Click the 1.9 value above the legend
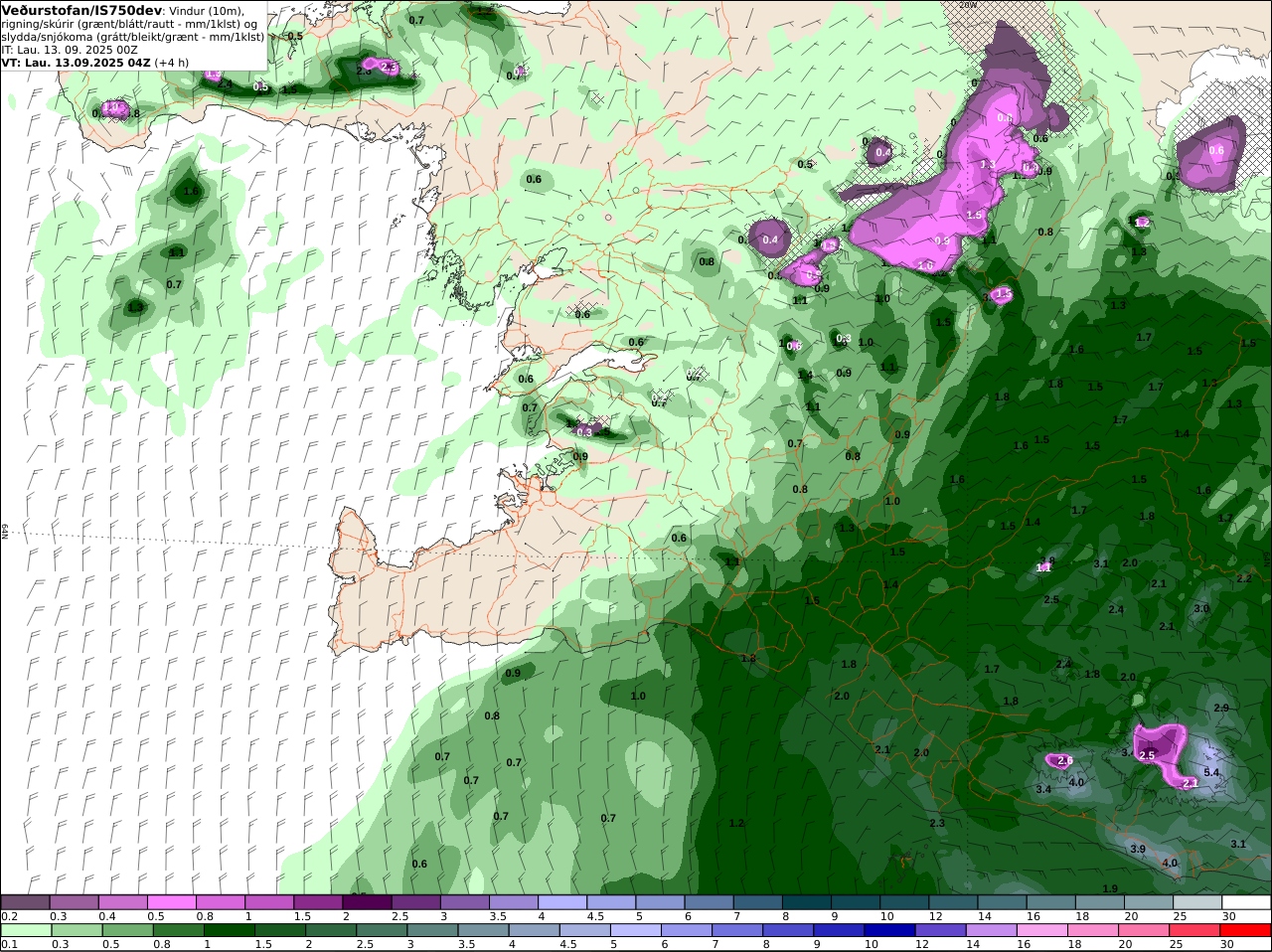Viewport: 1272px width, 952px height. click(x=1110, y=888)
